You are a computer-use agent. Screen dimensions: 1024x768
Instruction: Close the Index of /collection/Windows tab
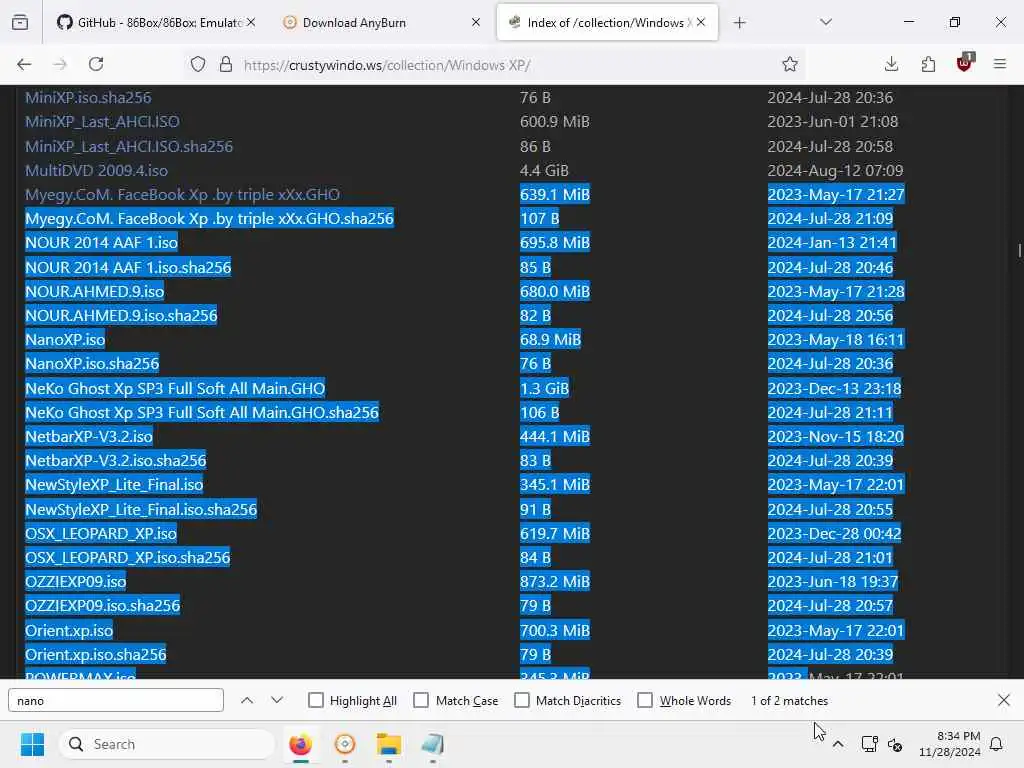click(701, 22)
